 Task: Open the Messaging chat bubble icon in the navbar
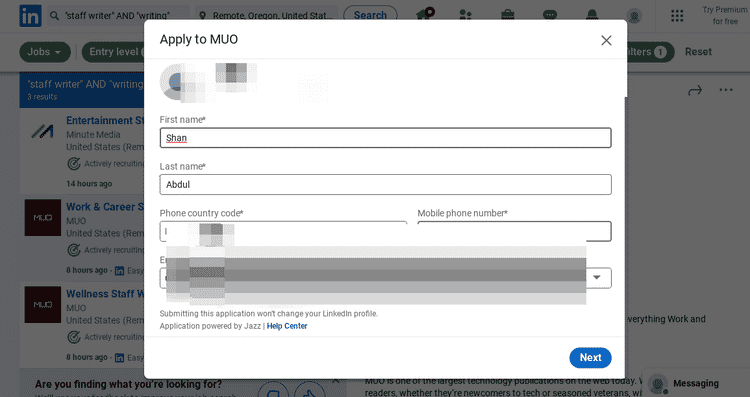[x=550, y=15]
